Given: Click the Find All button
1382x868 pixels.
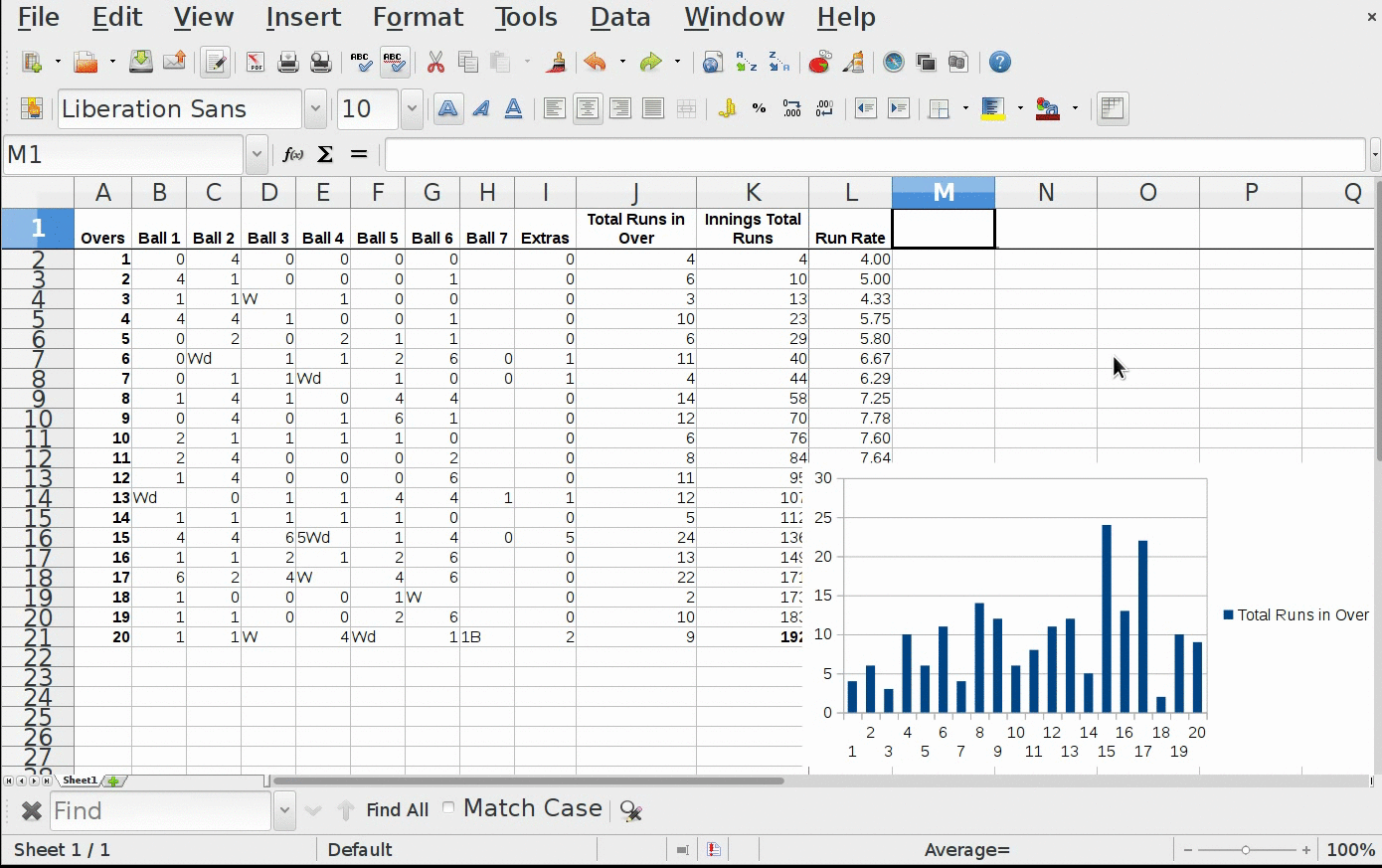Looking at the screenshot, I should coord(397,810).
